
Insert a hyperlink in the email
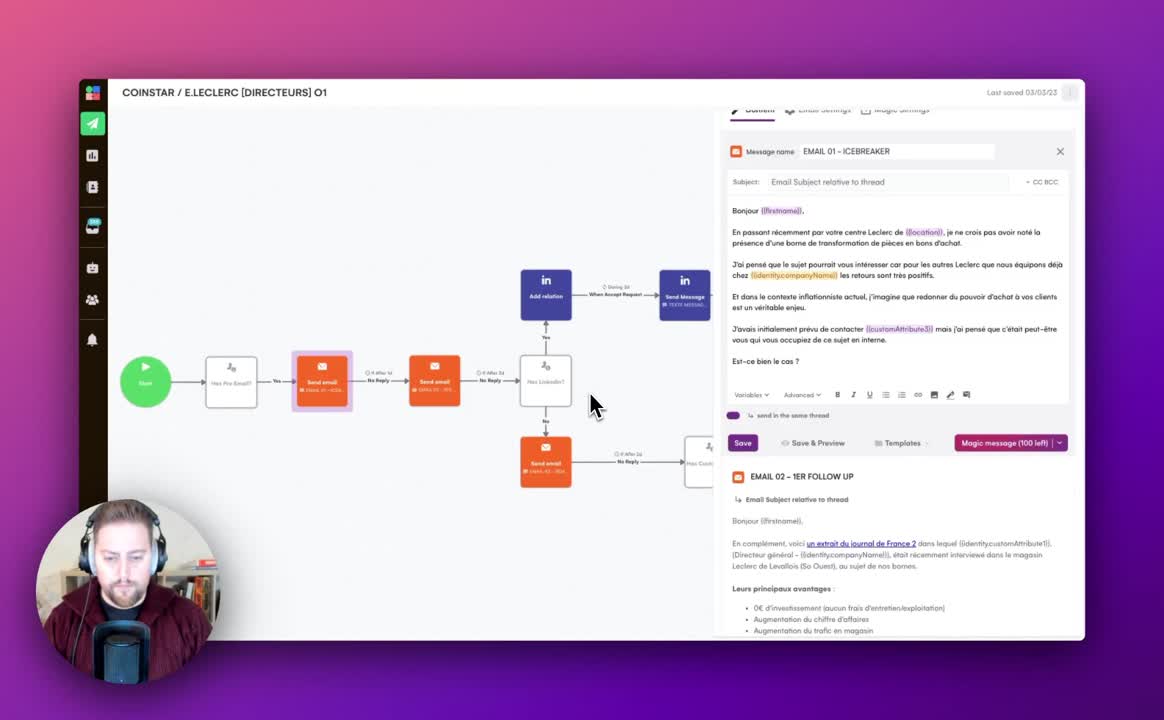tap(918, 395)
